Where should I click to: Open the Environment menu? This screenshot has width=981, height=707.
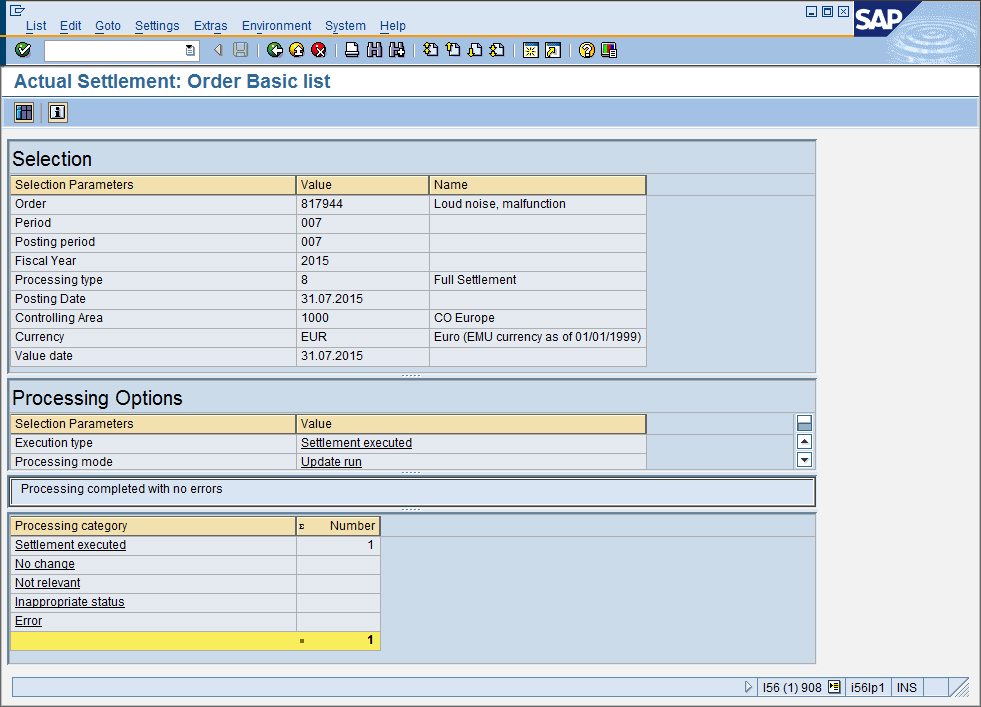276,26
